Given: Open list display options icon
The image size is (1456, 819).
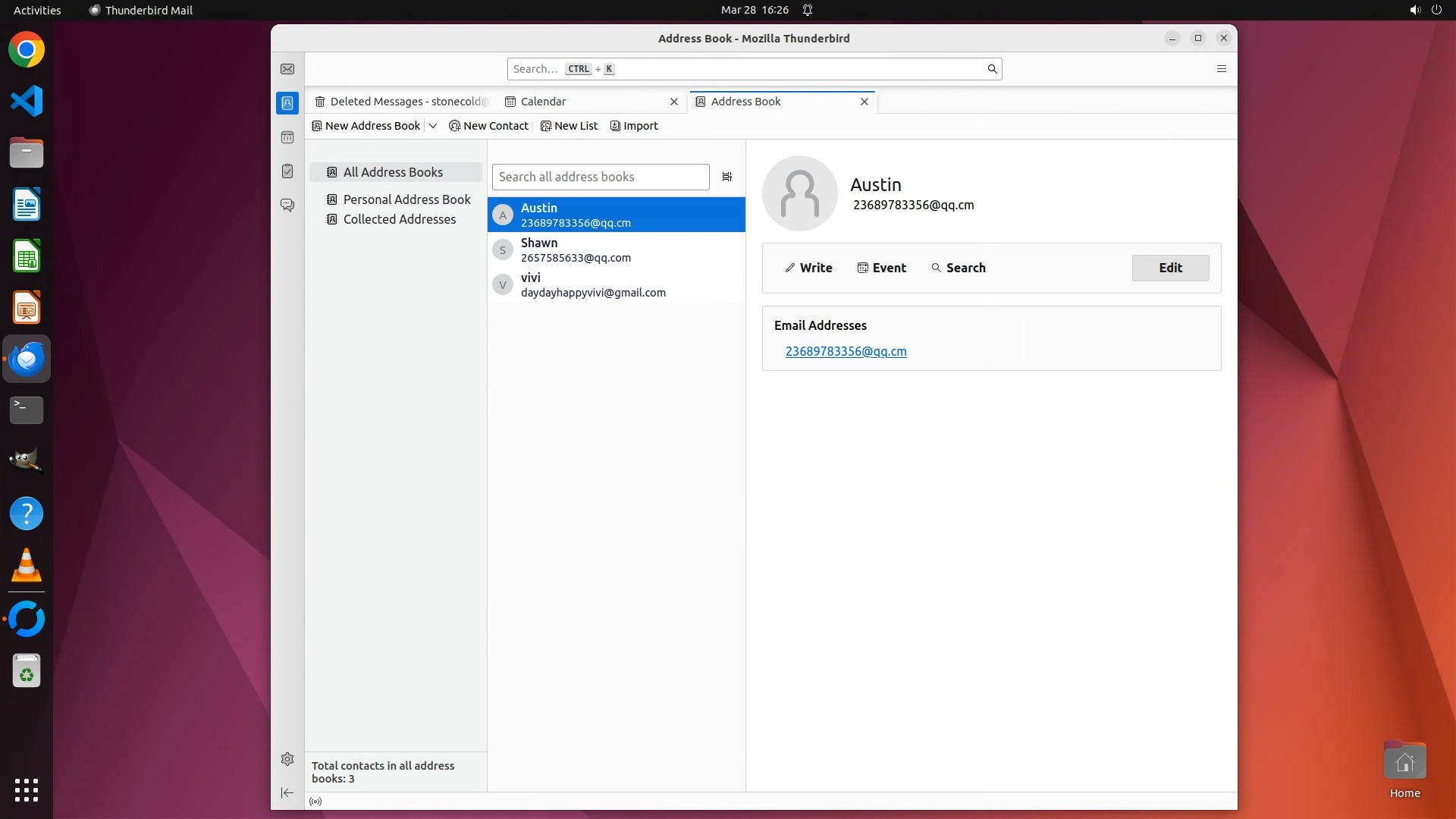Looking at the screenshot, I should pos(726,177).
